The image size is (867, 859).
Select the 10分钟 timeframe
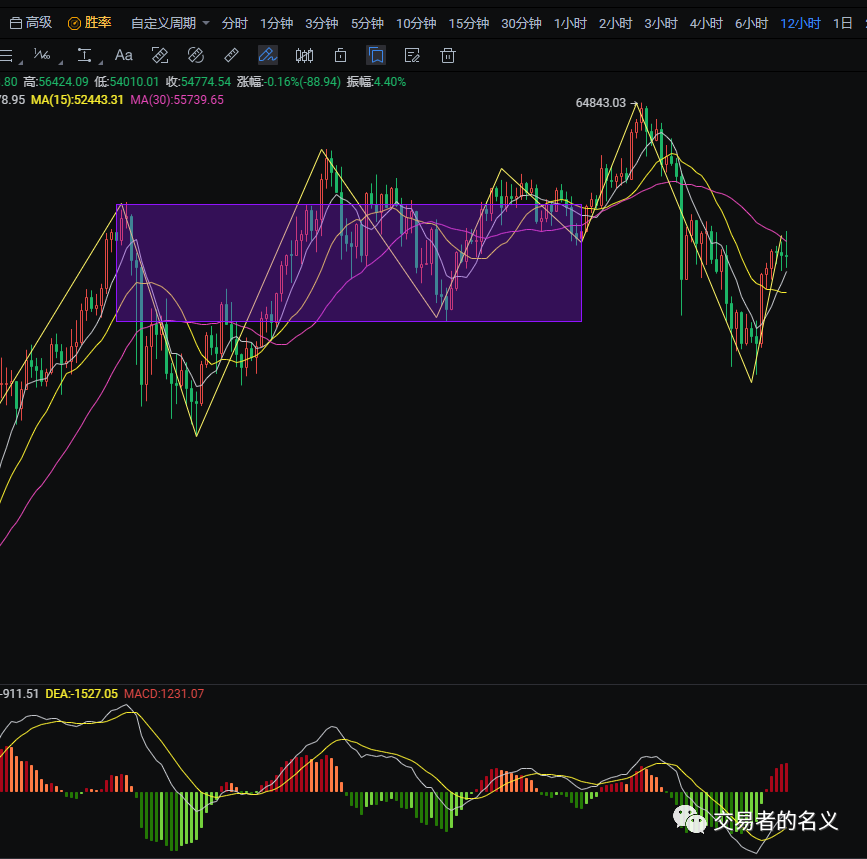tap(416, 23)
